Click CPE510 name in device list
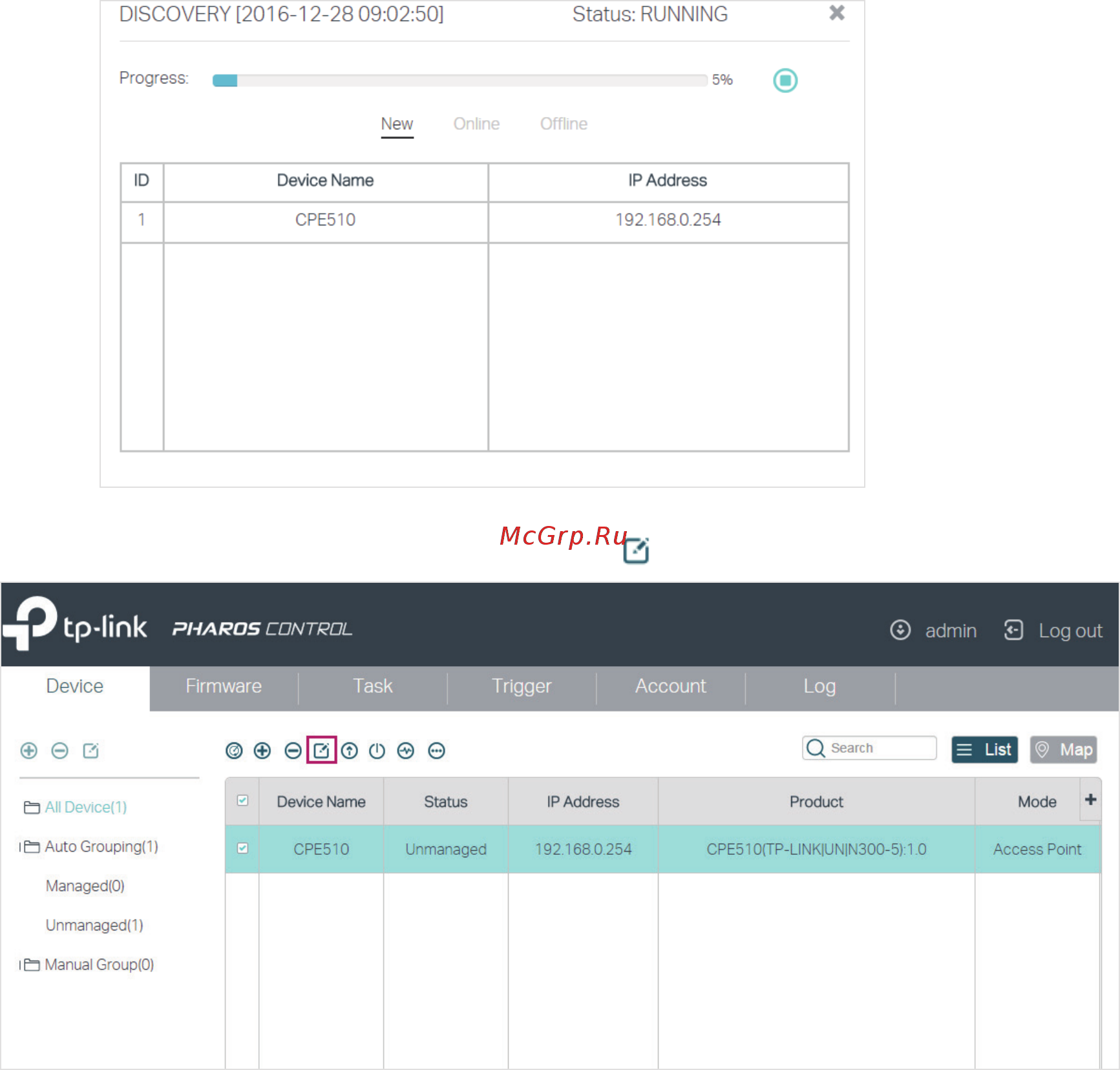The image size is (1120, 1070). 321,850
